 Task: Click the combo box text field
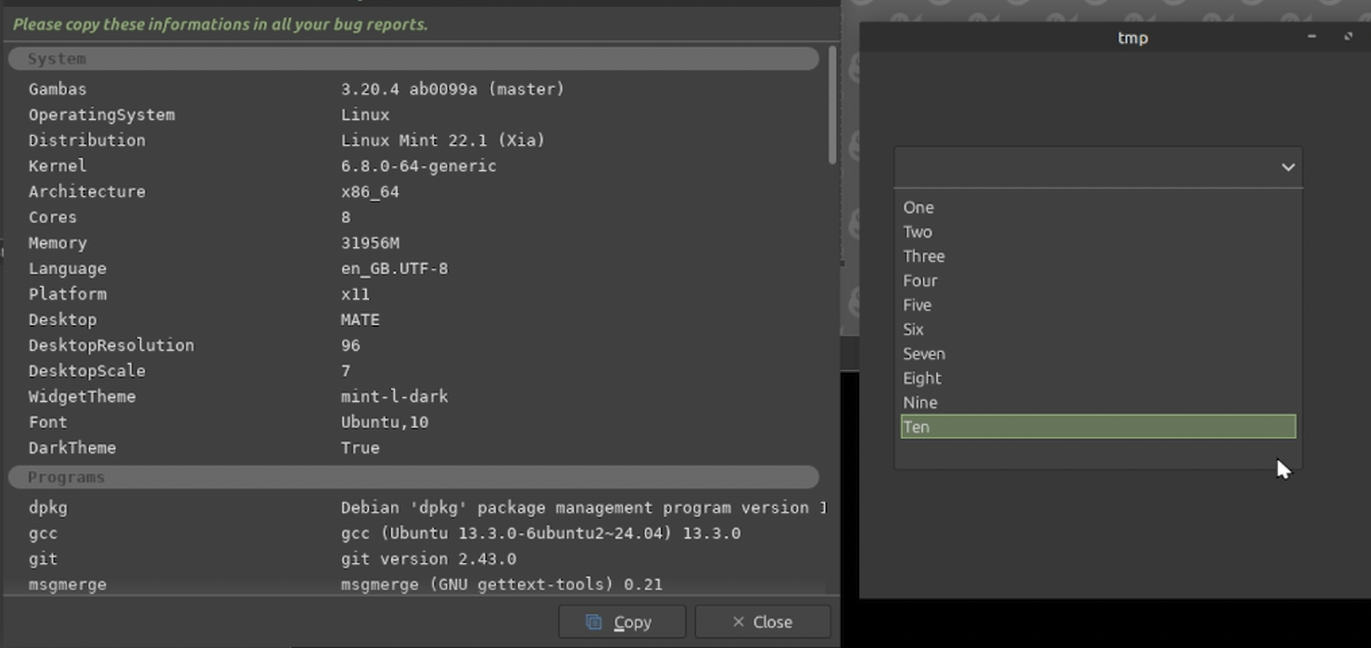point(1080,168)
